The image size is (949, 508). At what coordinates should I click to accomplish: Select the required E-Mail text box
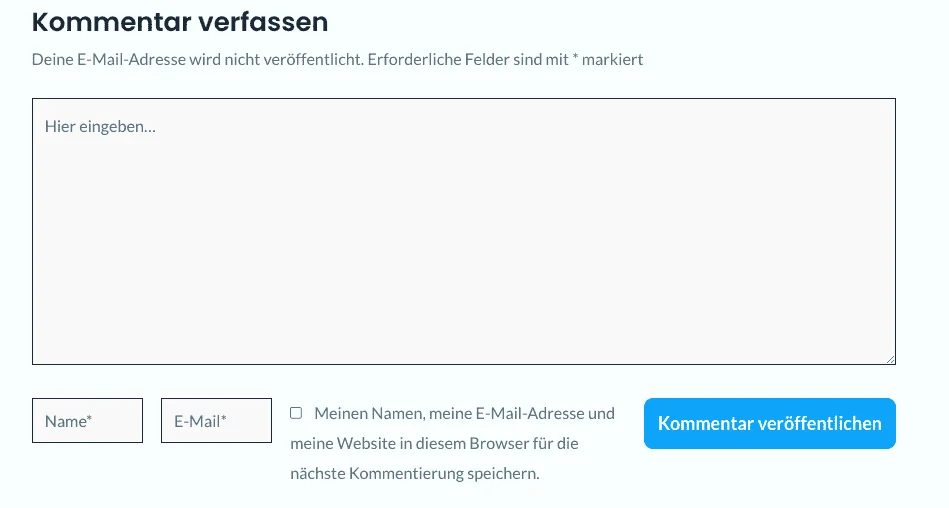216,421
